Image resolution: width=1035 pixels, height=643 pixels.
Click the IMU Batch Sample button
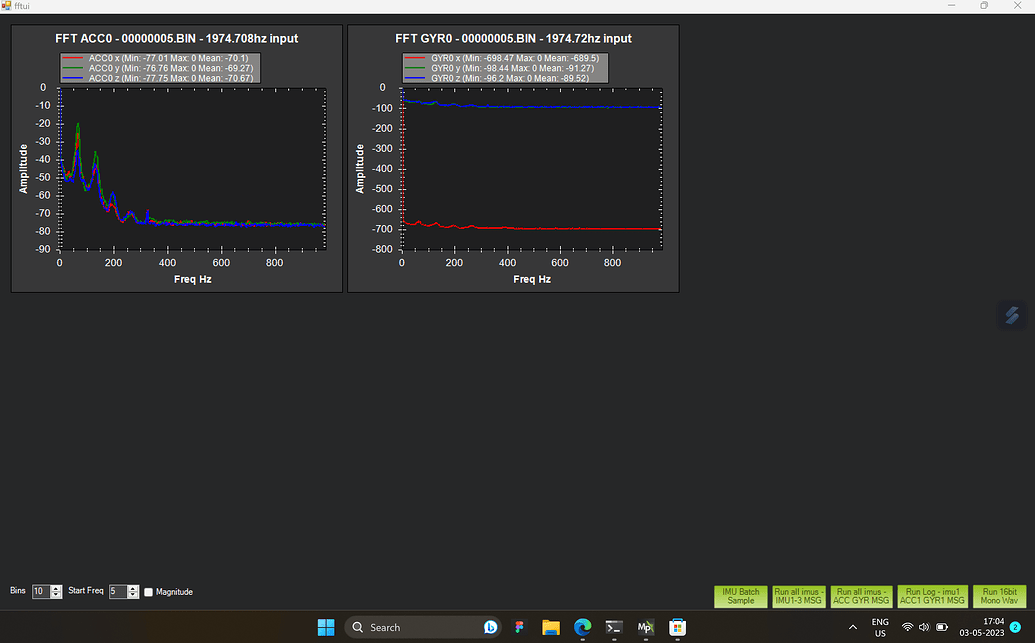[x=741, y=596]
